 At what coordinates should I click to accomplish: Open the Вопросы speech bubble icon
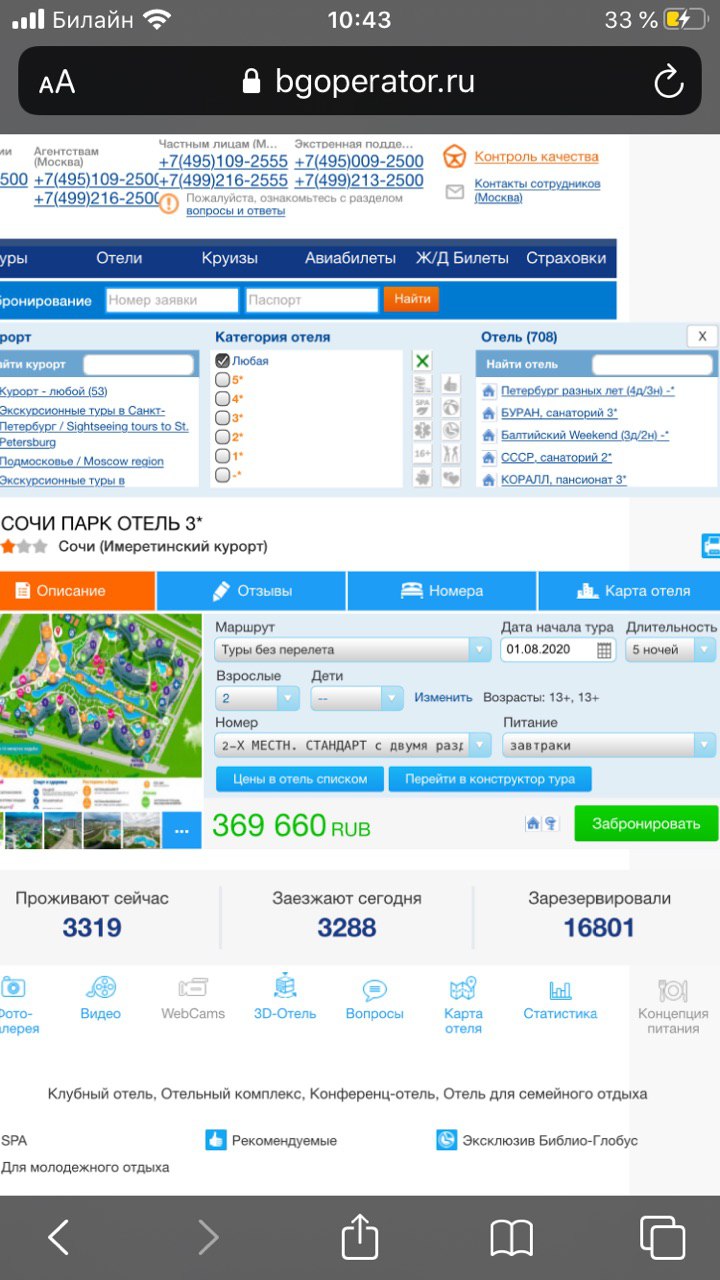(x=374, y=990)
